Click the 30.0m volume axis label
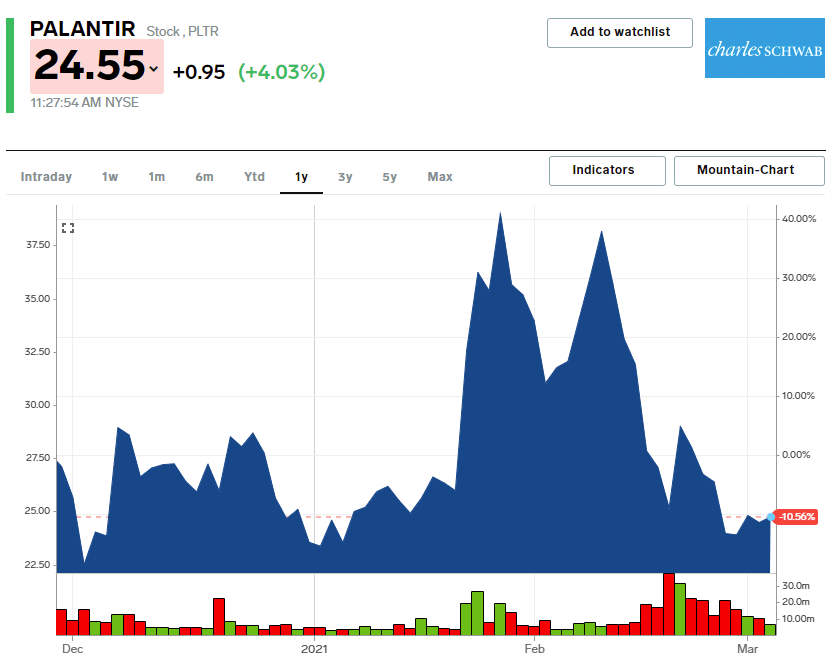The image size is (830, 660). (796, 586)
